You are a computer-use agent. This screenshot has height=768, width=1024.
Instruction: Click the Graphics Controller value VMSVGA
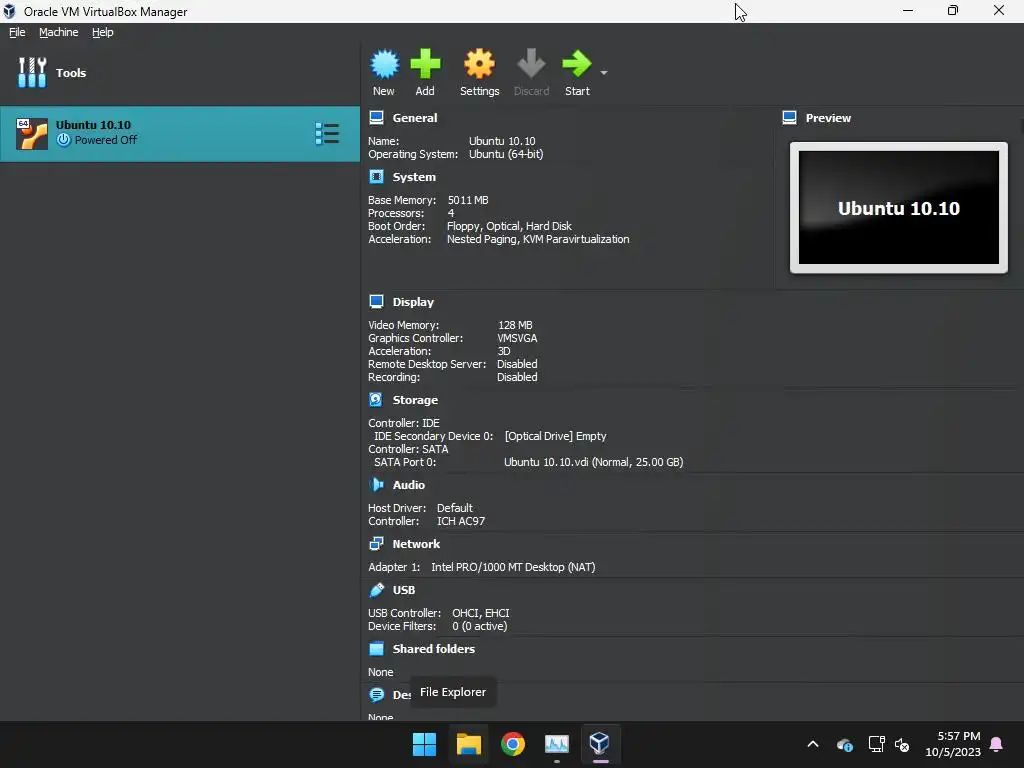(x=517, y=338)
